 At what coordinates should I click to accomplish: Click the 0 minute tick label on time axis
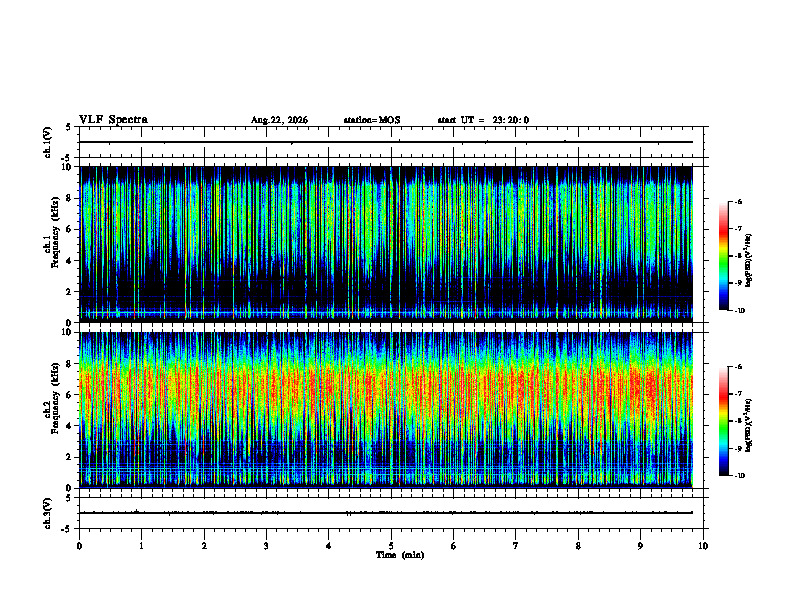pos(79,546)
